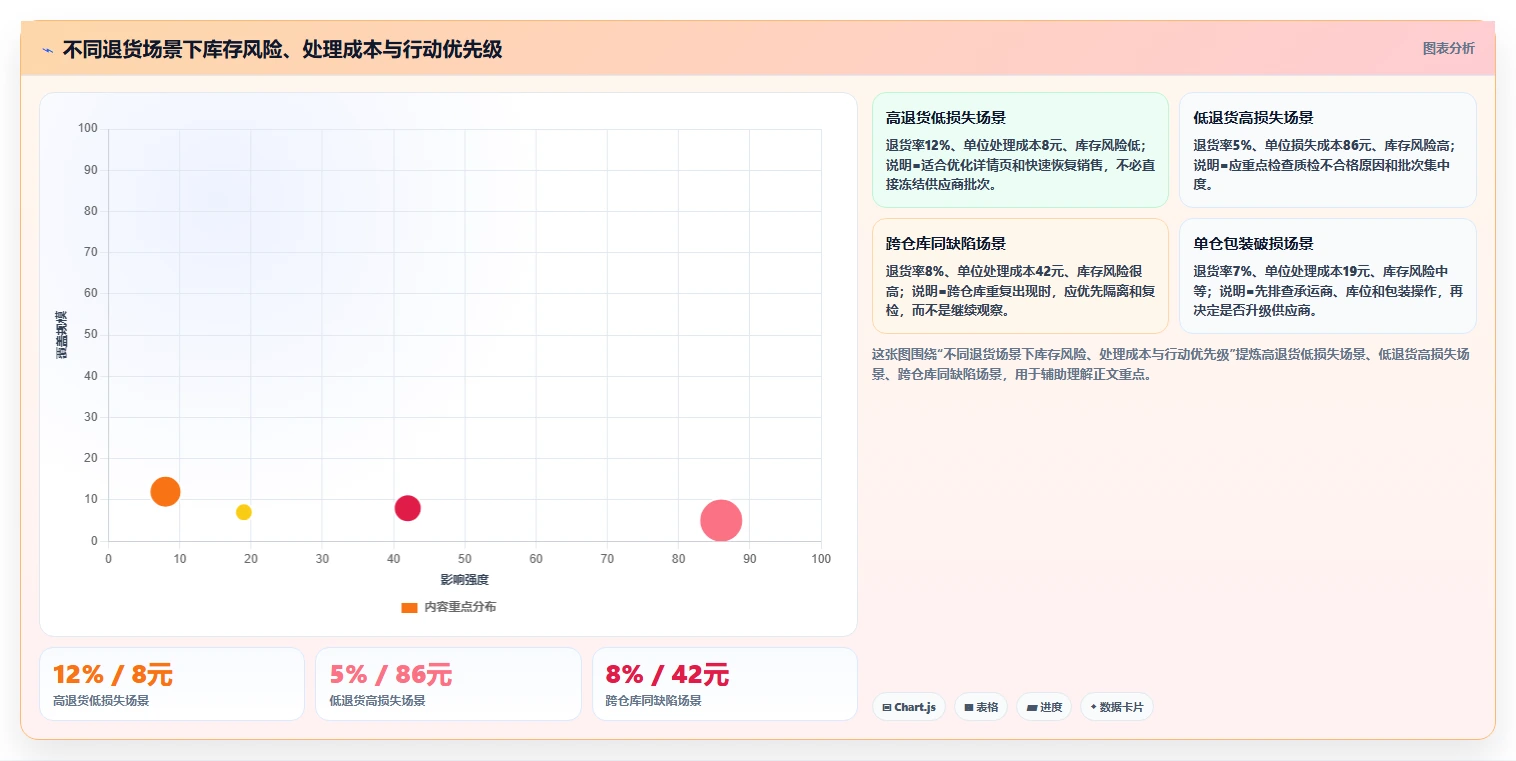Click the y-axis tick value 100
This screenshot has width=1516, height=761.
tap(88, 128)
